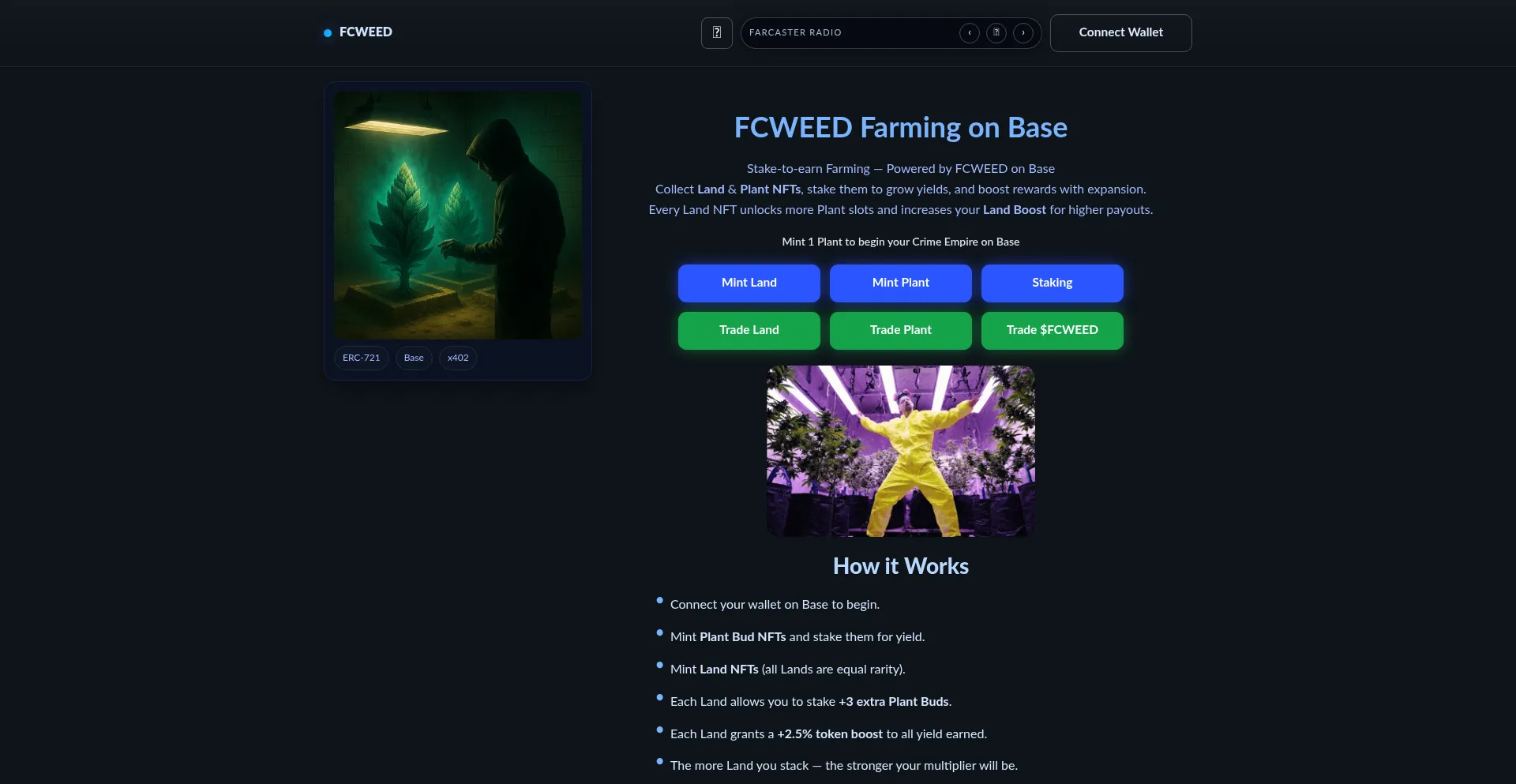The width and height of the screenshot is (1516, 784).
Task: Toggle radio play button in player
Action: pos(996,33)
